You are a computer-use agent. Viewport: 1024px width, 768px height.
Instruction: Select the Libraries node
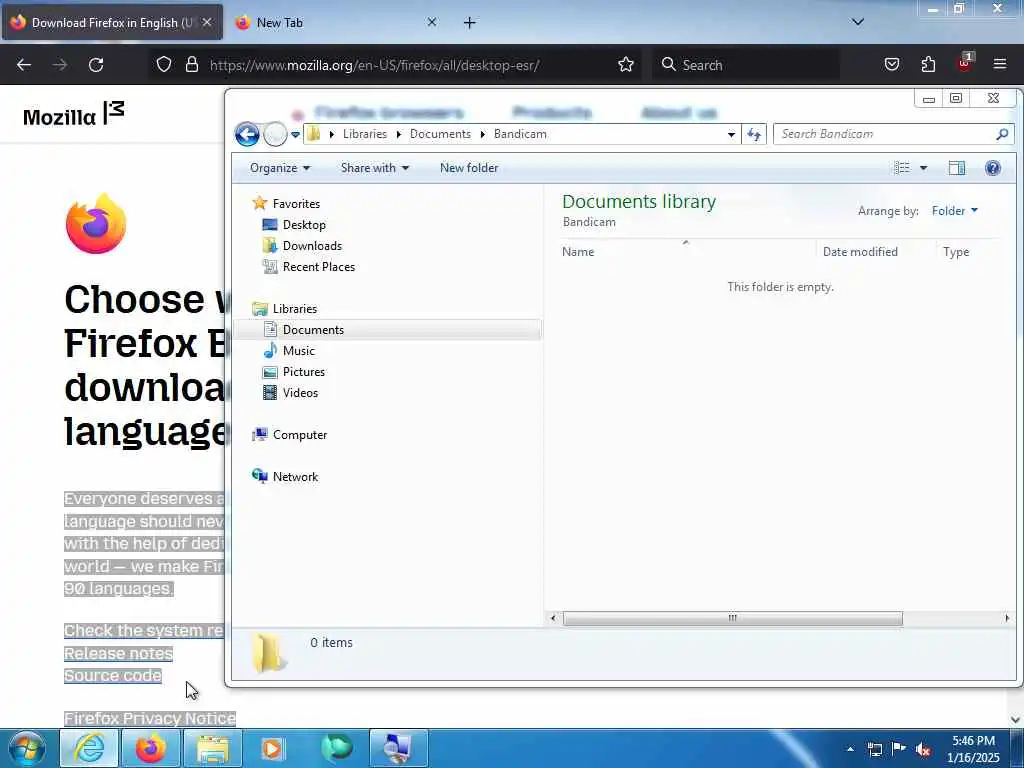(x=295, y=308)
